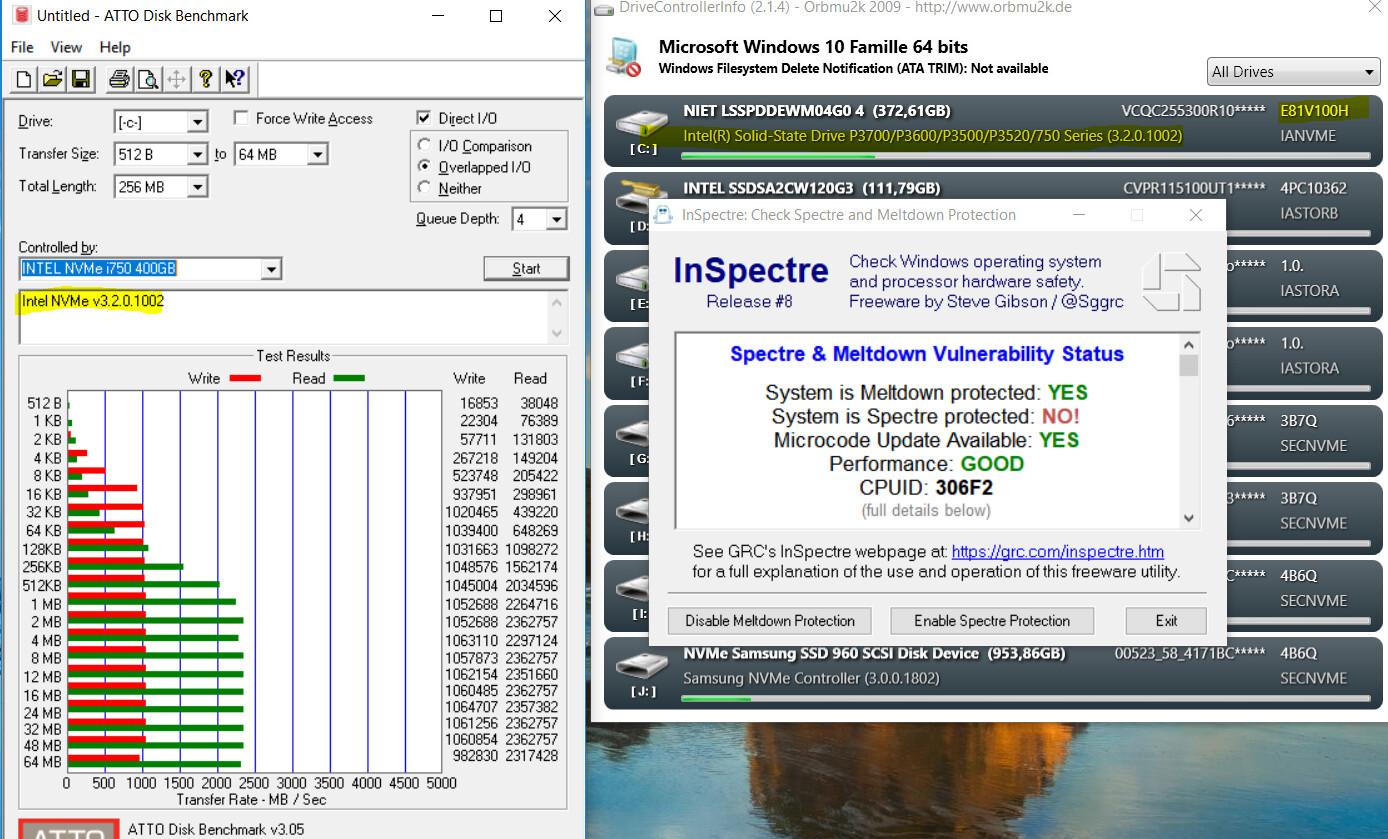Click the NVMe Samsung SSD 960 SCSI drive name
The width and height of the screenshot is (1388, 839).
[x=831, y=653]
